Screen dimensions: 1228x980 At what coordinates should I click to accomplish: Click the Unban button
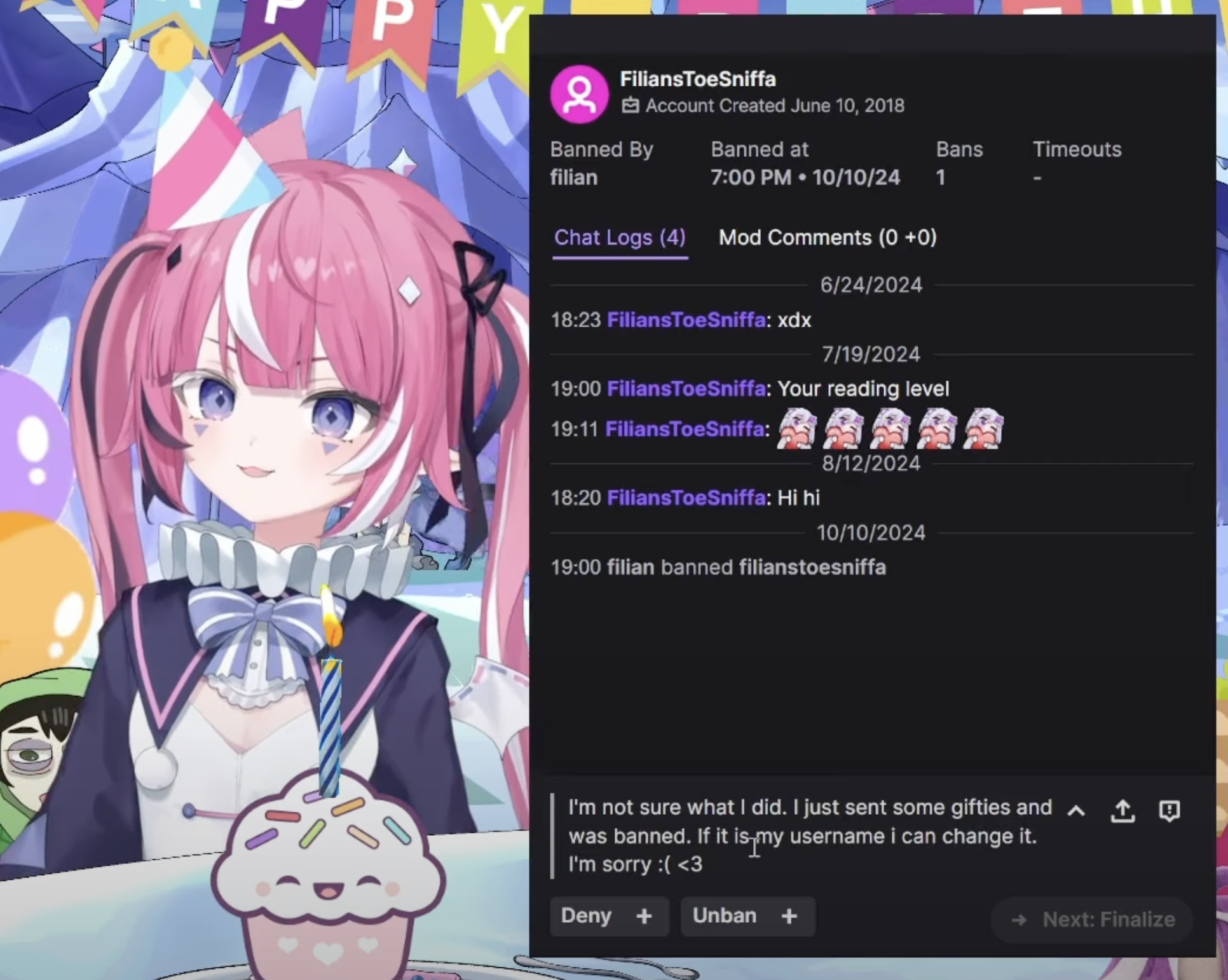click(725, 916)
